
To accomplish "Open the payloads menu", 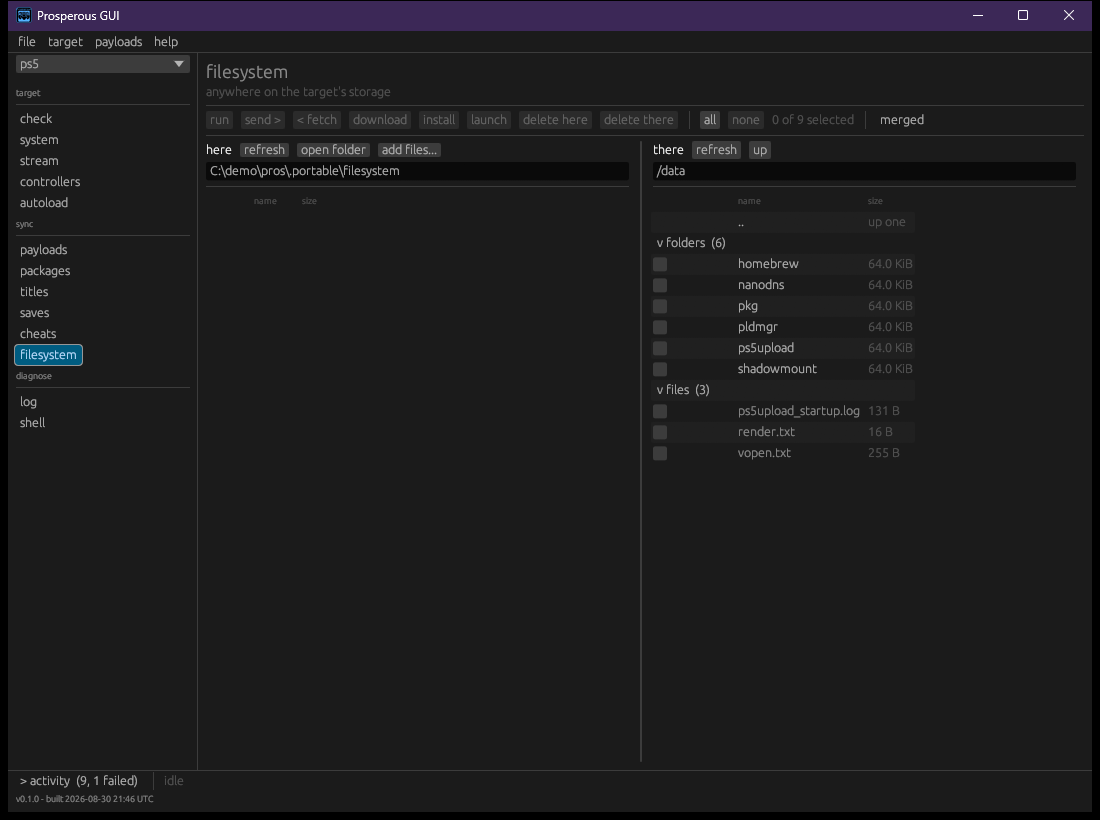I will click(x=119, y=41).
